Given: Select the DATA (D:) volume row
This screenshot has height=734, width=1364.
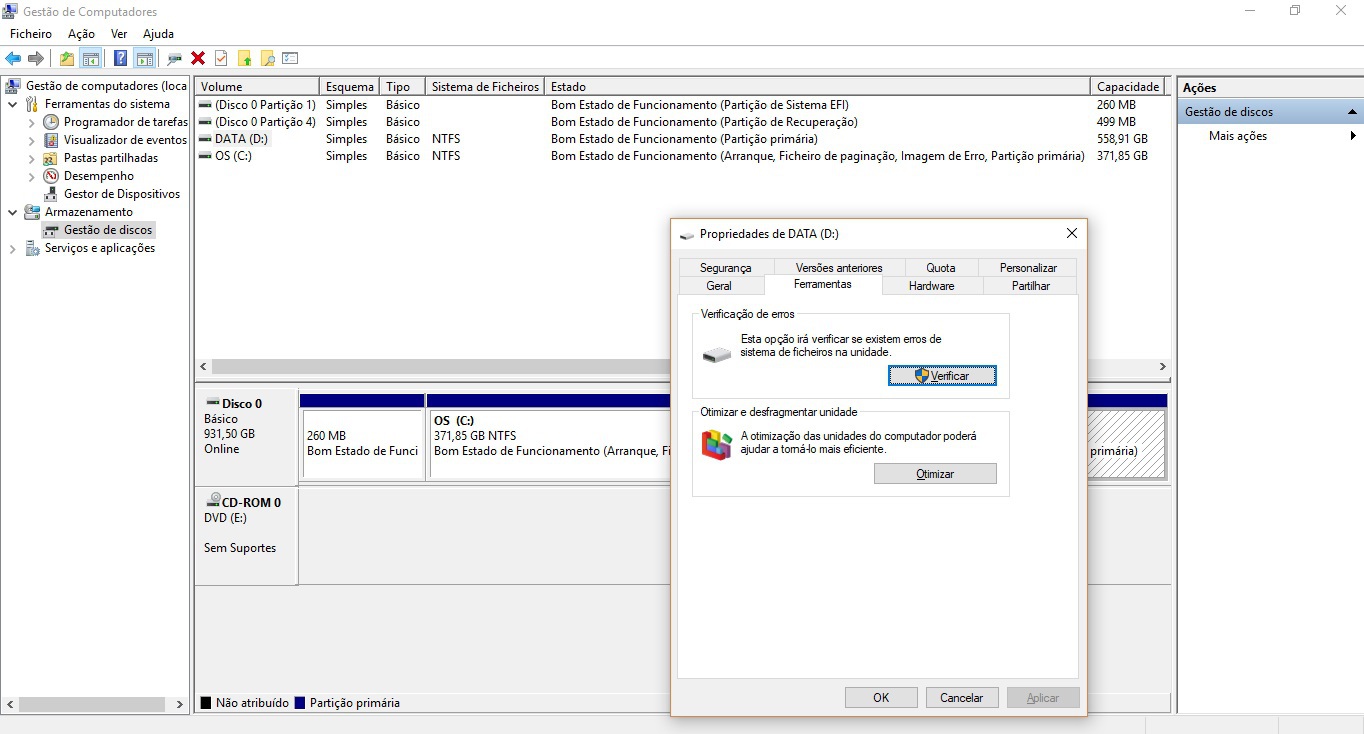Looking at the screenshot, I should click(x=241, y=139).
